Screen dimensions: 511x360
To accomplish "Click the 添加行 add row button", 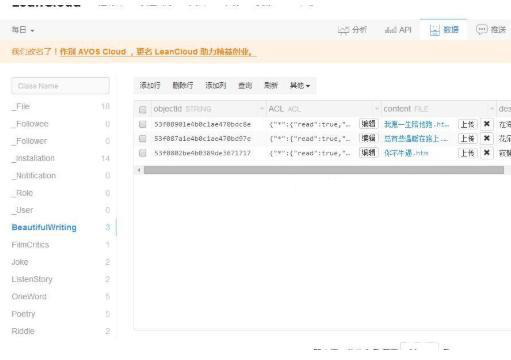I will pos(150,86).
